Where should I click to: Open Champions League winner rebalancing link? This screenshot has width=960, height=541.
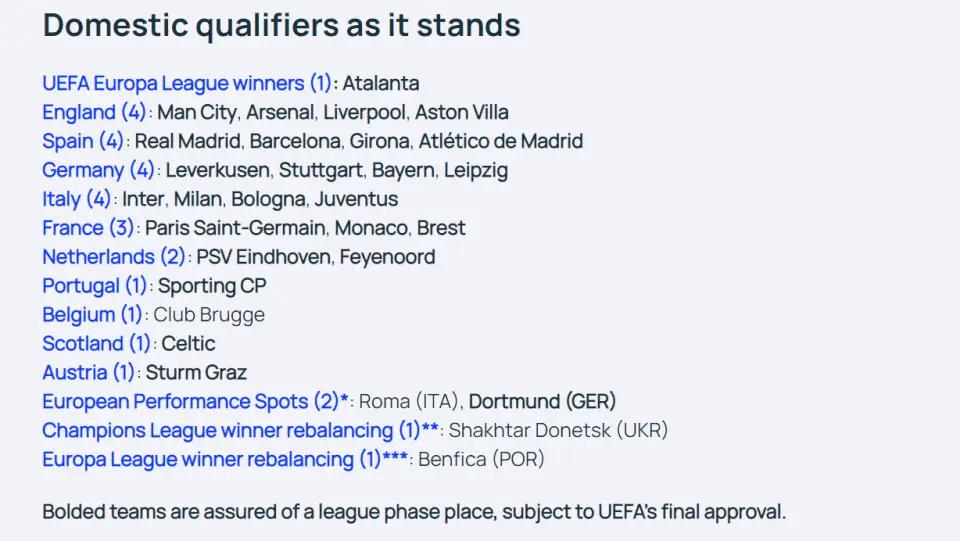pos(240,430)
